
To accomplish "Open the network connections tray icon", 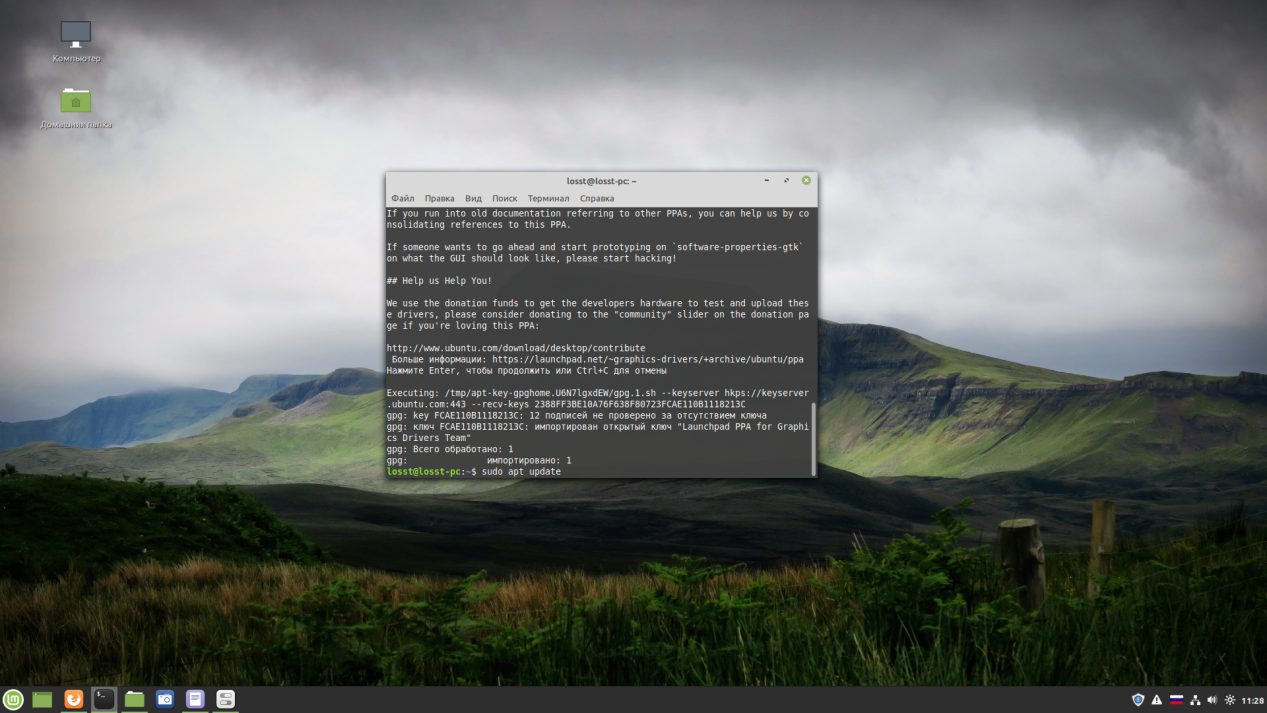I will (x=1195, y=700).
